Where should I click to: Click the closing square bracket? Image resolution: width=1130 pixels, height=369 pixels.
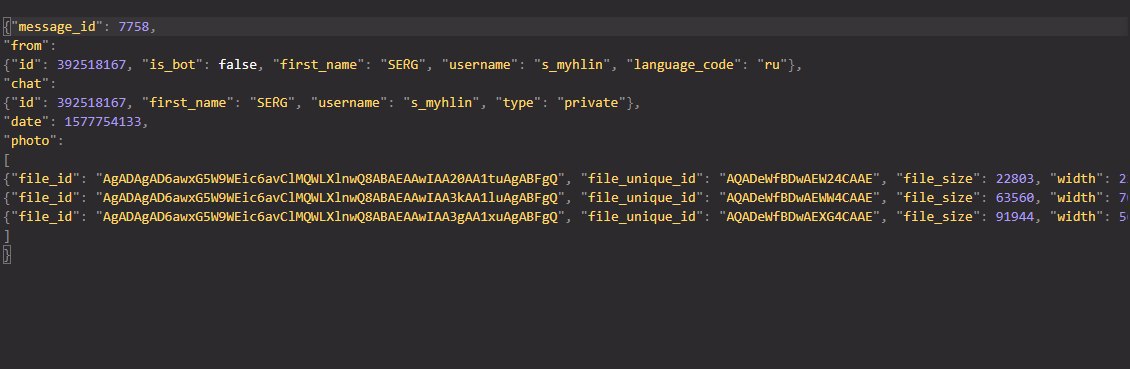(6, 236)
